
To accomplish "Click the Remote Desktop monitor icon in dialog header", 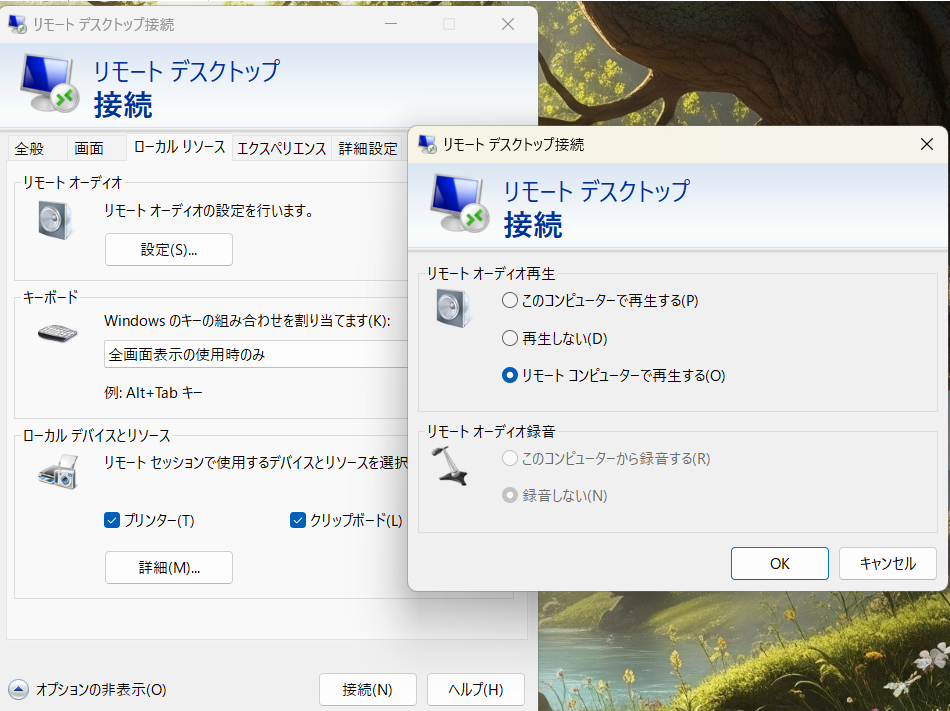I will (460, 204).
